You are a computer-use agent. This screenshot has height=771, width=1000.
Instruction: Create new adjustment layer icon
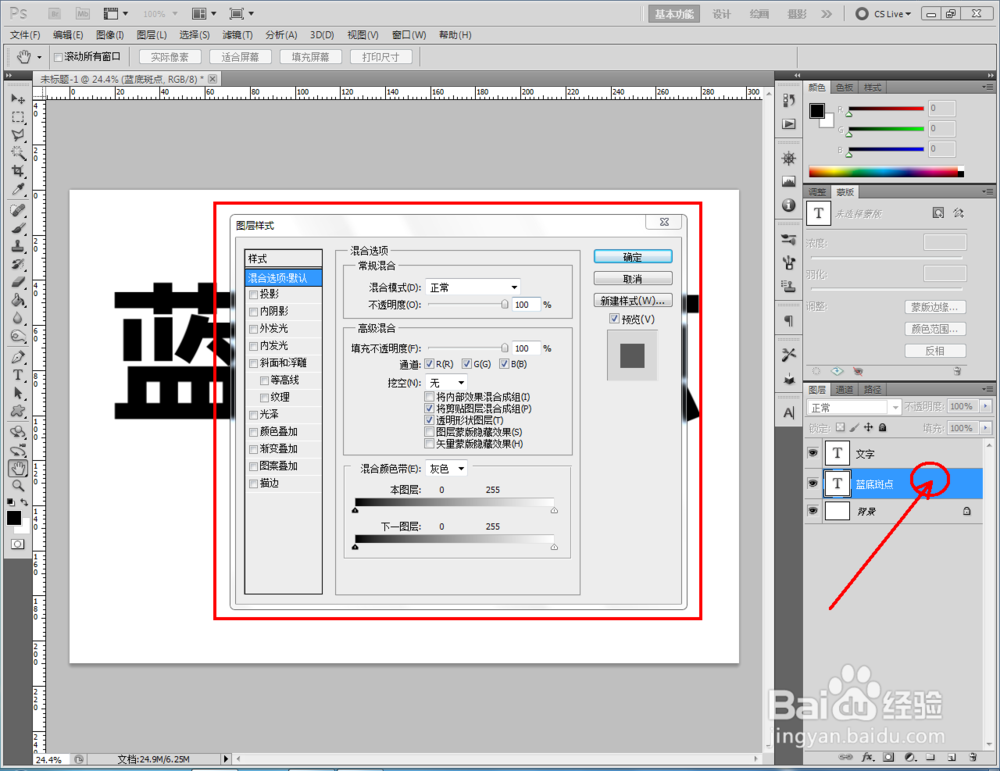click(x=910, y=757)
